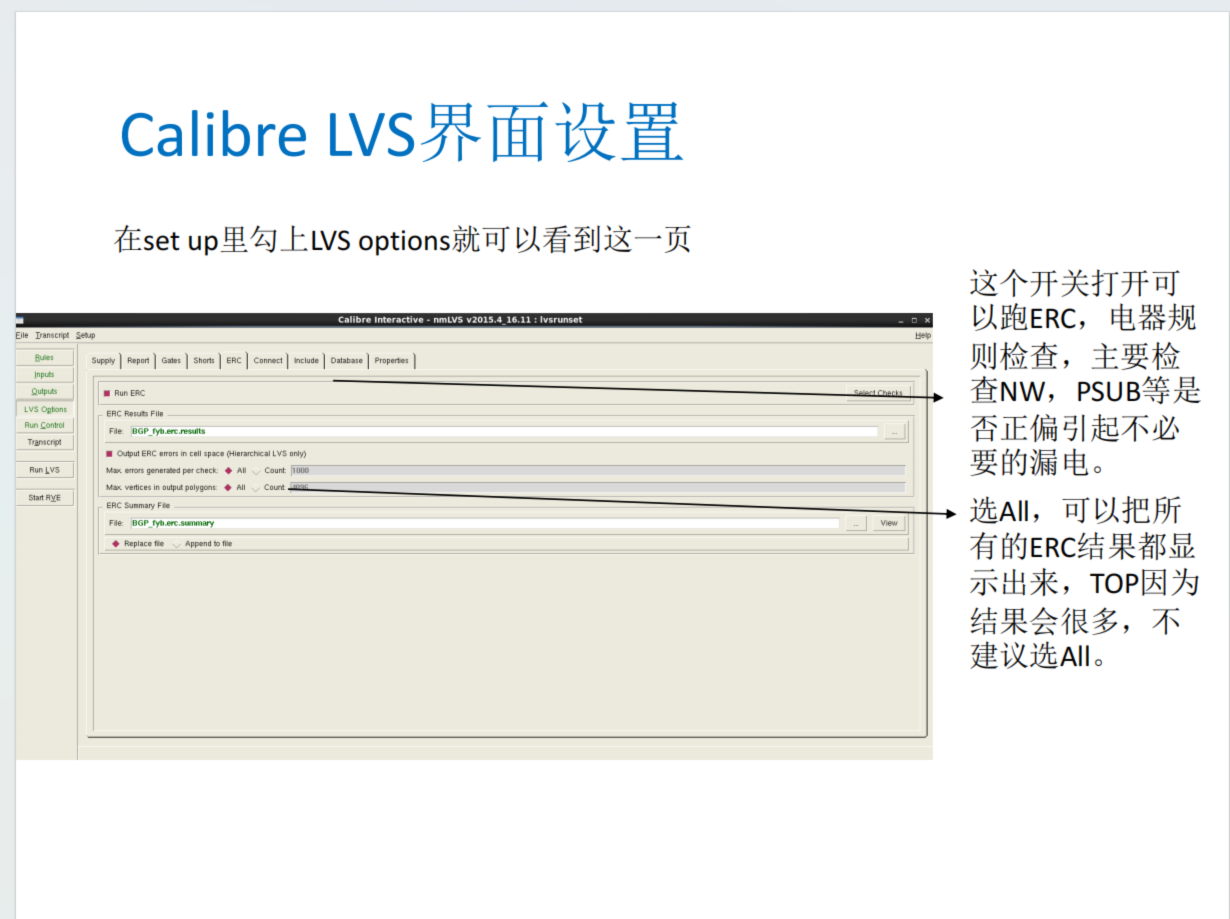
Task: Open the Help menu
Action: [922, 335]
